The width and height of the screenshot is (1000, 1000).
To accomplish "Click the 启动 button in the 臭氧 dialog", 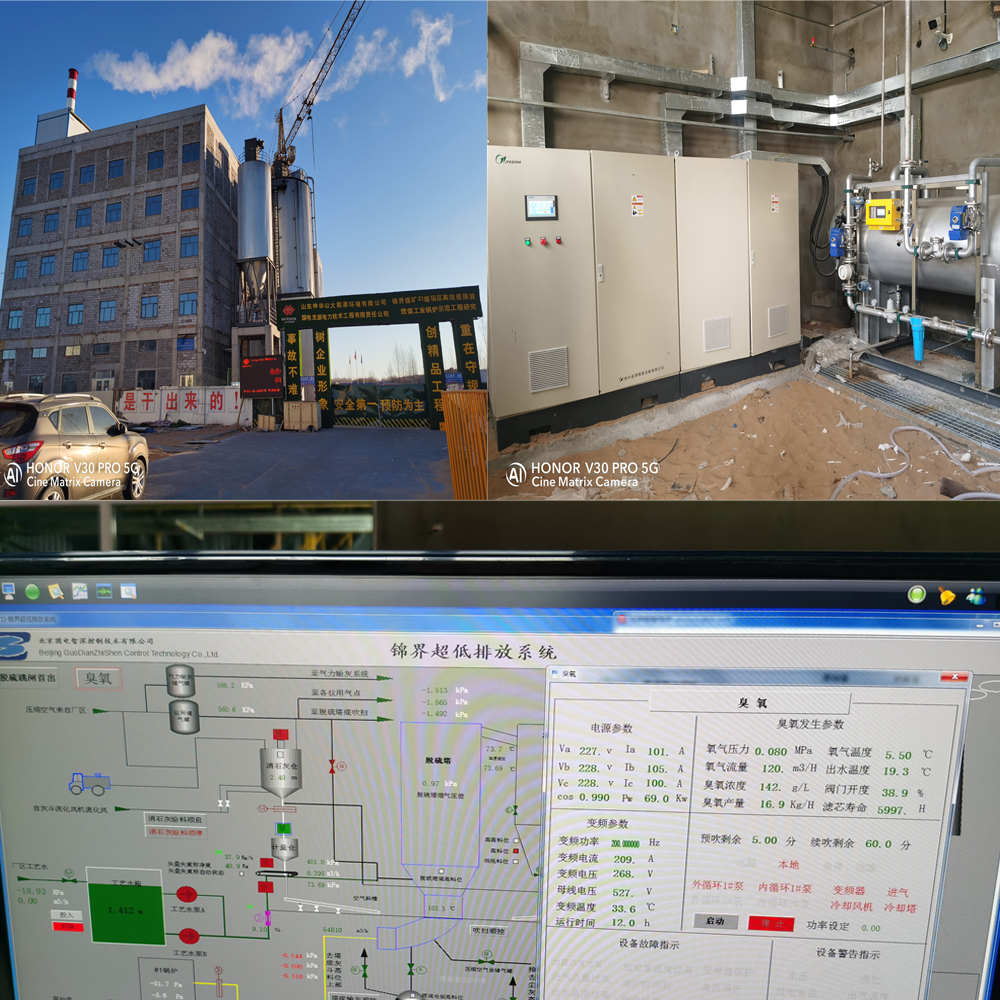I will [x=716, y=921].
